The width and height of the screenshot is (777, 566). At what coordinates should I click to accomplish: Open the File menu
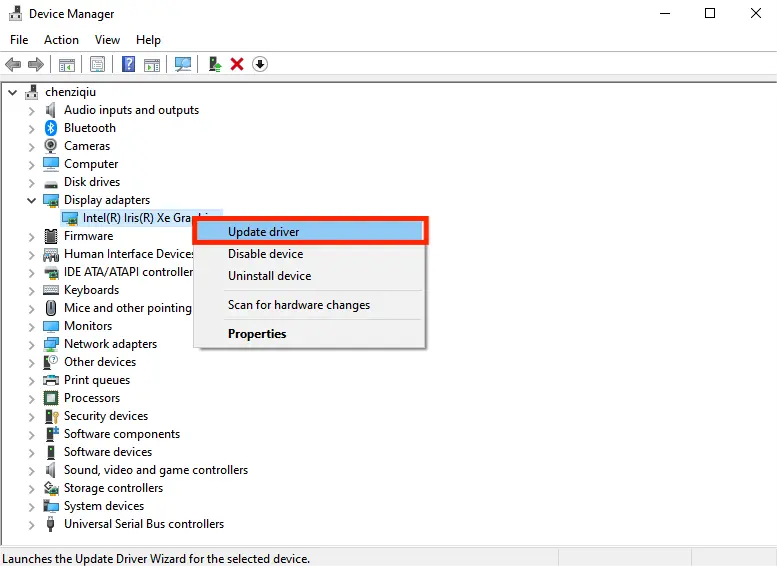[x=19, y=40]
